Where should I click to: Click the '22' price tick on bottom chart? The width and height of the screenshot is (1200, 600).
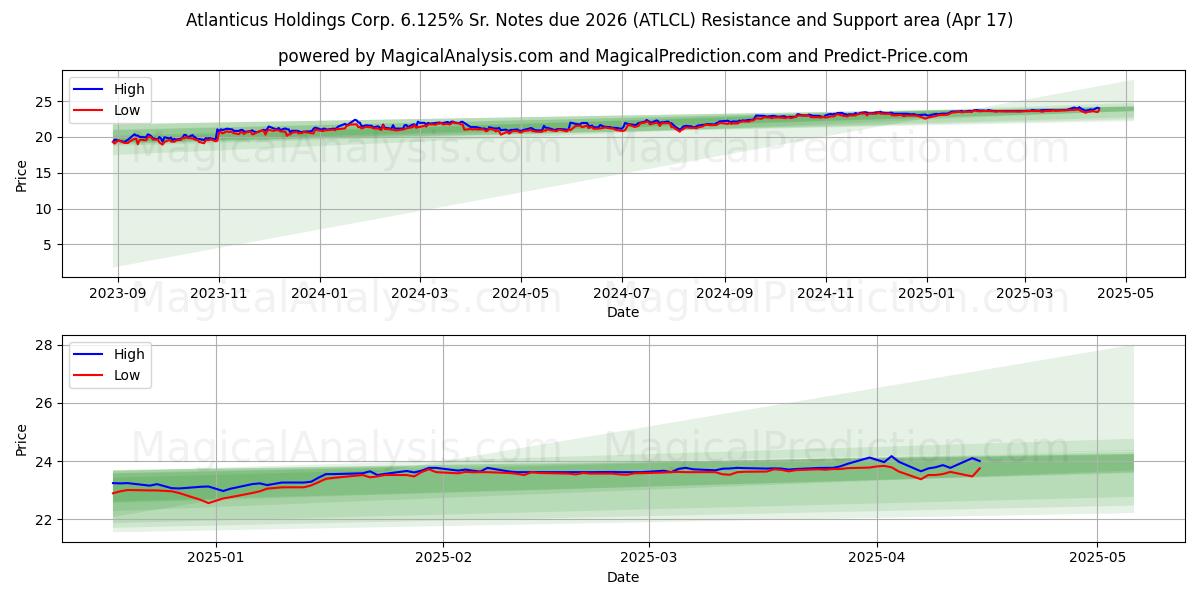[46, 520]
